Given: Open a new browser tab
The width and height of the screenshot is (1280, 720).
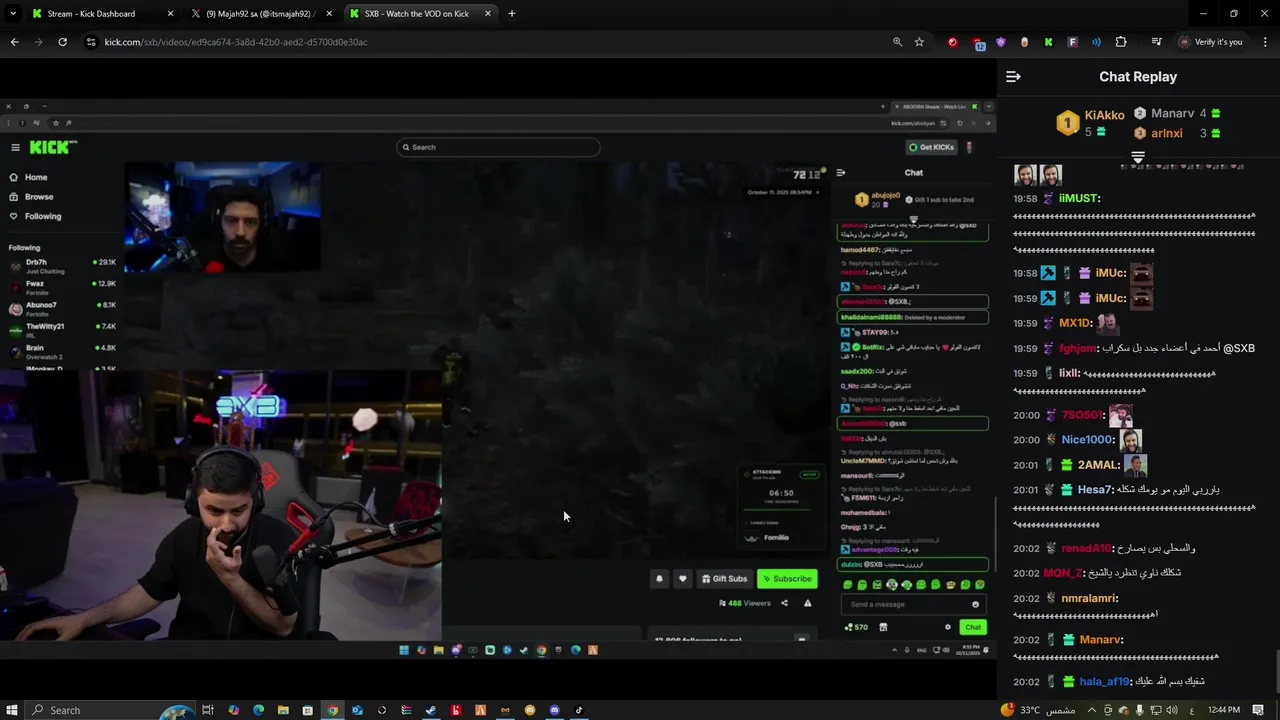Looking at the screenshot, I should click(512, 14).
